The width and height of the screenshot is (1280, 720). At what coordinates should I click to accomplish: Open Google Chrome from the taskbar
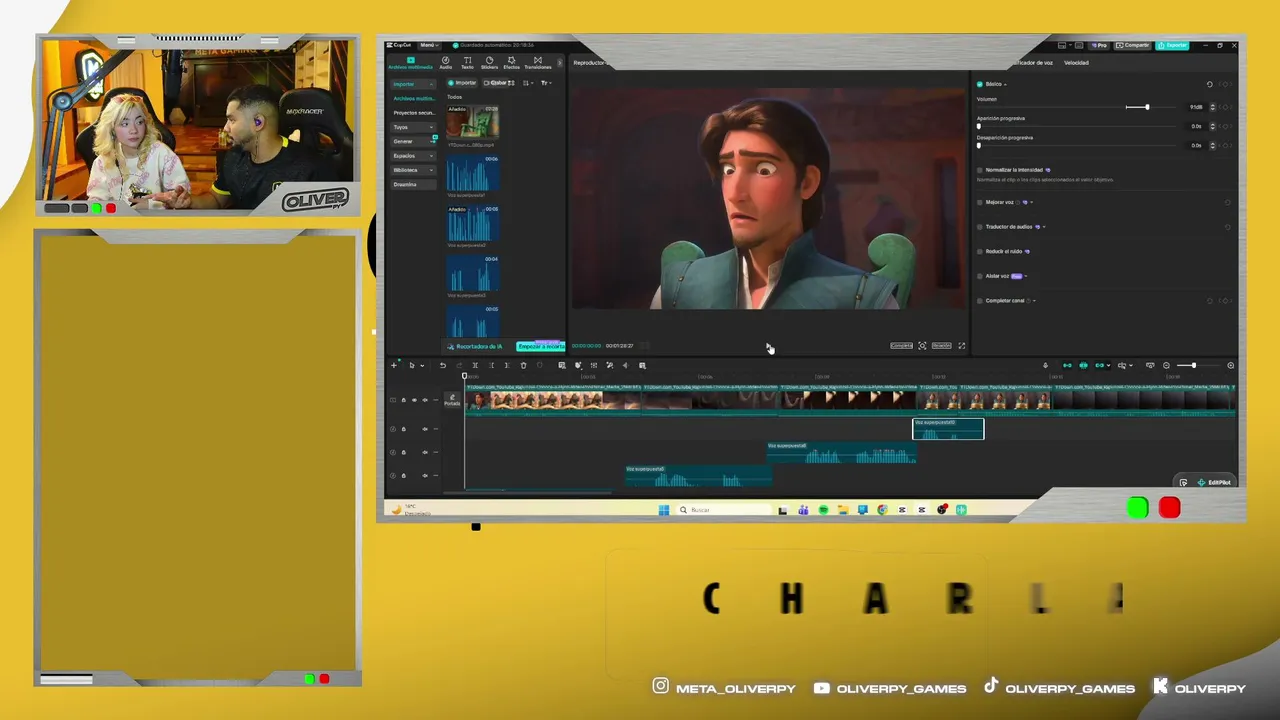(x=882, y=510)
